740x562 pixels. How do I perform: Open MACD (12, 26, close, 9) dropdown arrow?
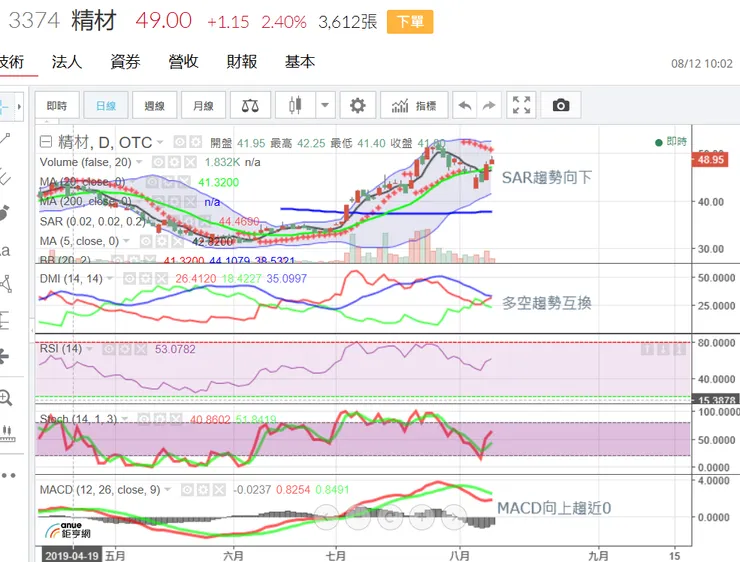pos(168,490)
